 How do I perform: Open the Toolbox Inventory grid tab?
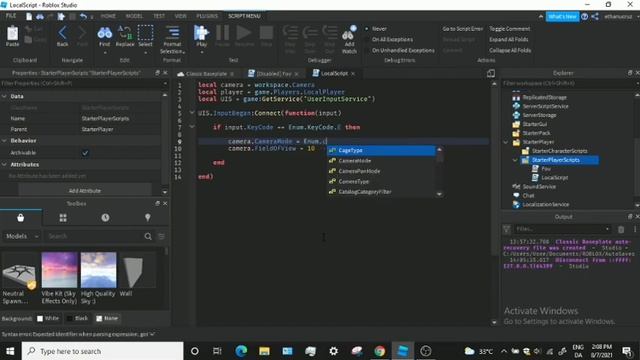[63, 218]
